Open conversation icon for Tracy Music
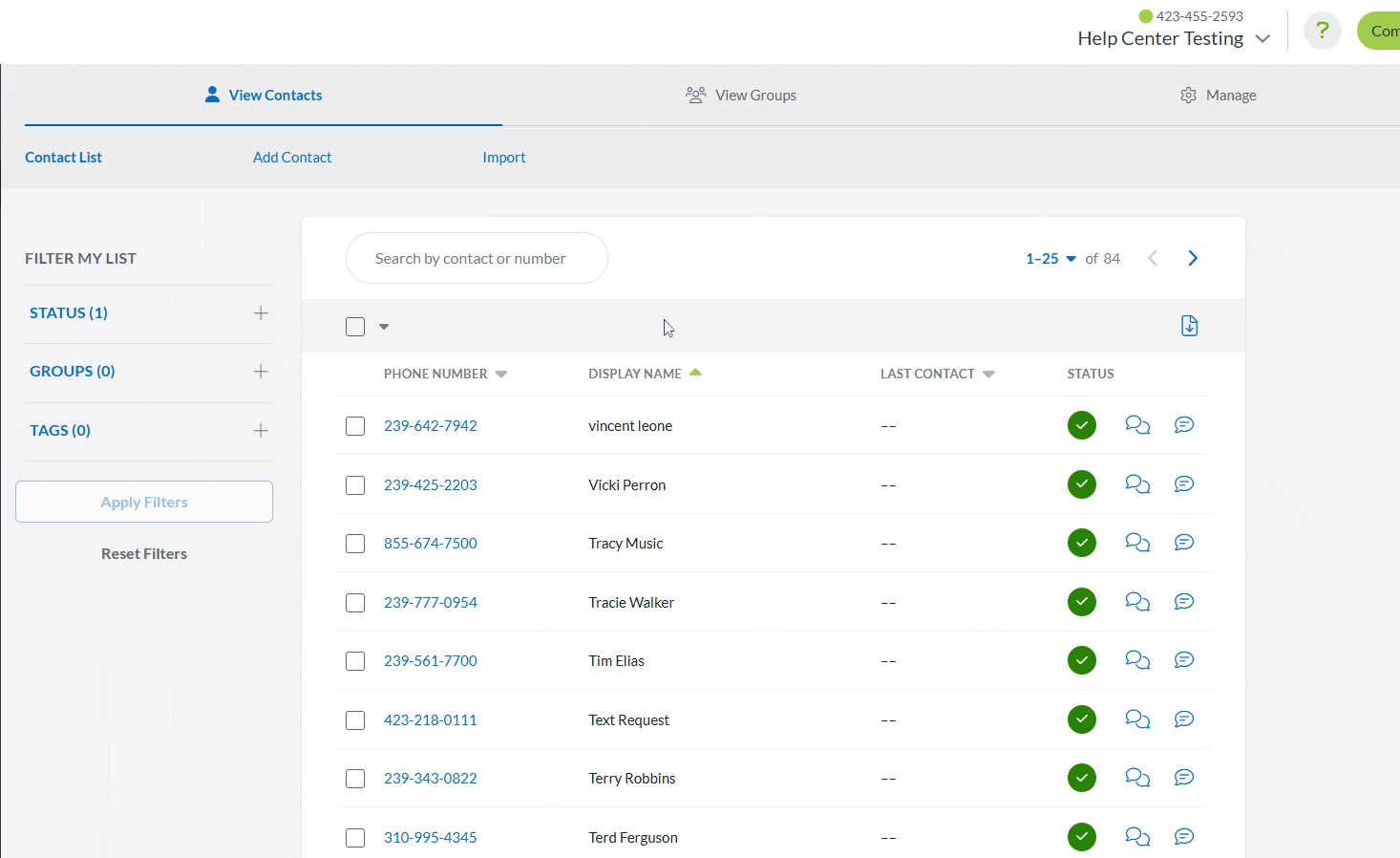 click(x=1136, y=543)
